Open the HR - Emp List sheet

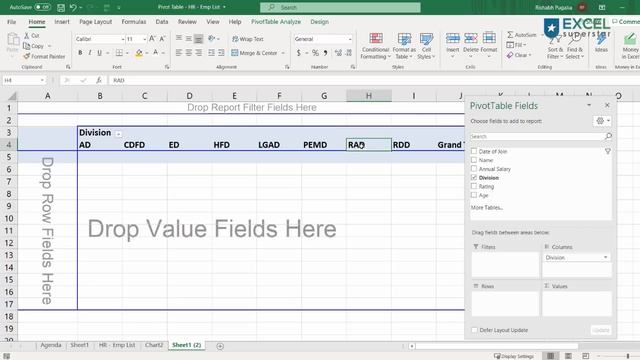(x=117, y=345)
